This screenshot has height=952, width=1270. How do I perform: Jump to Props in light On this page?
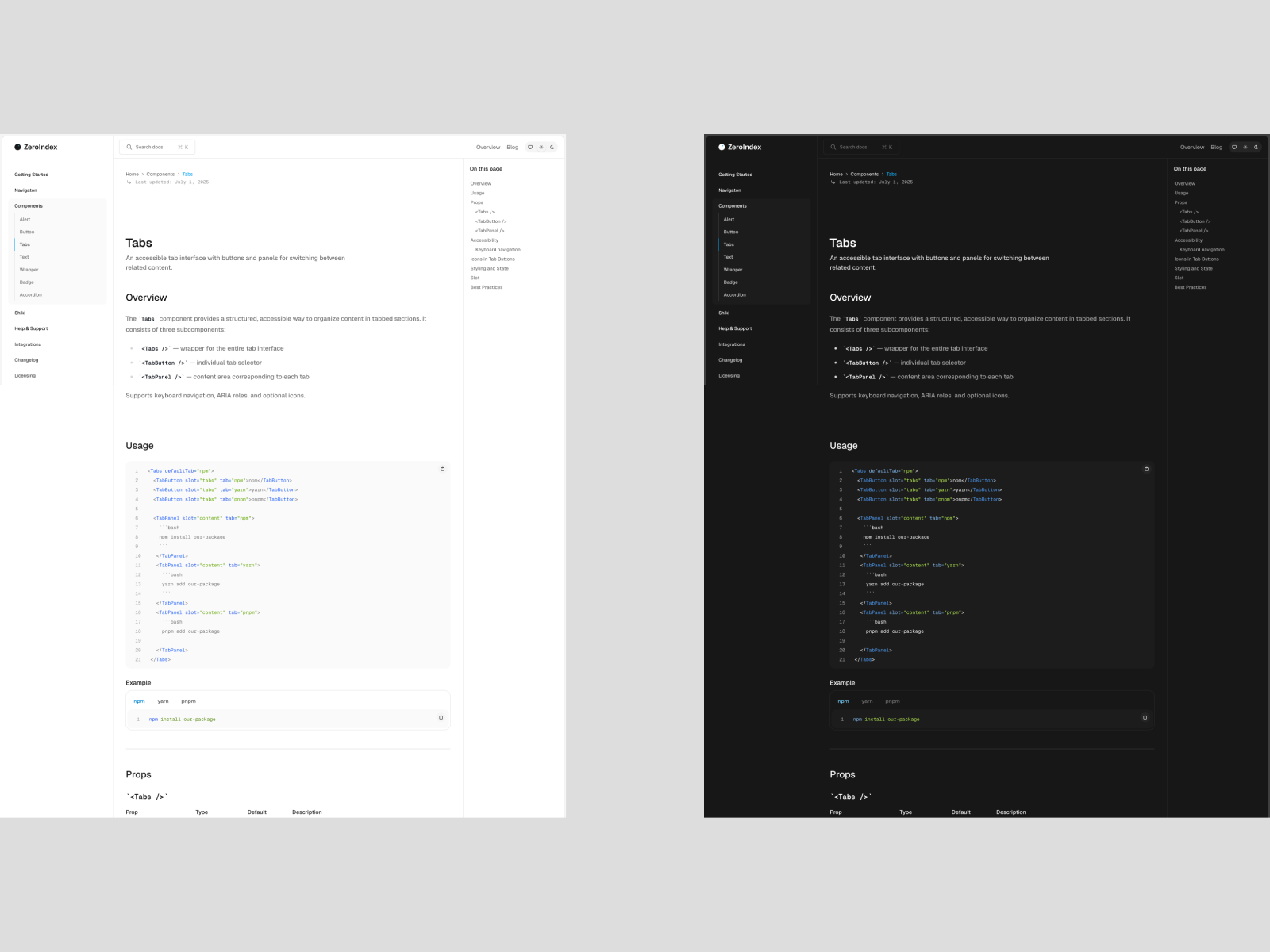pyautogui.click(x=476, y=202)
